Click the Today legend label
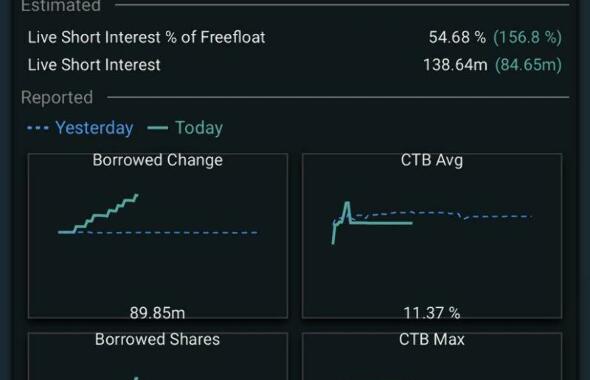Screen dimensions: 590x380 coord(199,128)
